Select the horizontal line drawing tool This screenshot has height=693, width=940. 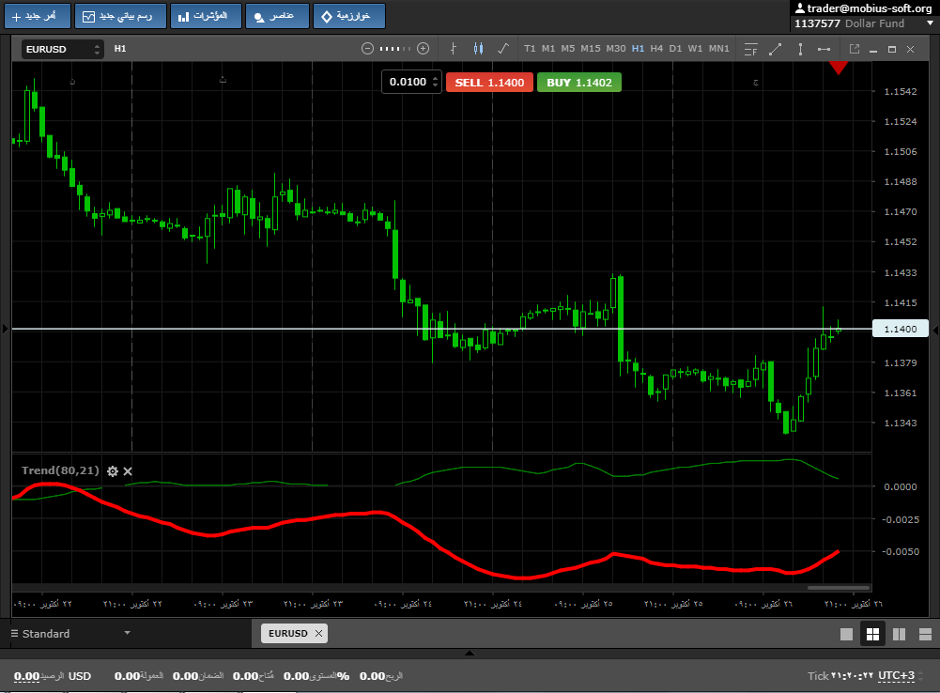824,48
